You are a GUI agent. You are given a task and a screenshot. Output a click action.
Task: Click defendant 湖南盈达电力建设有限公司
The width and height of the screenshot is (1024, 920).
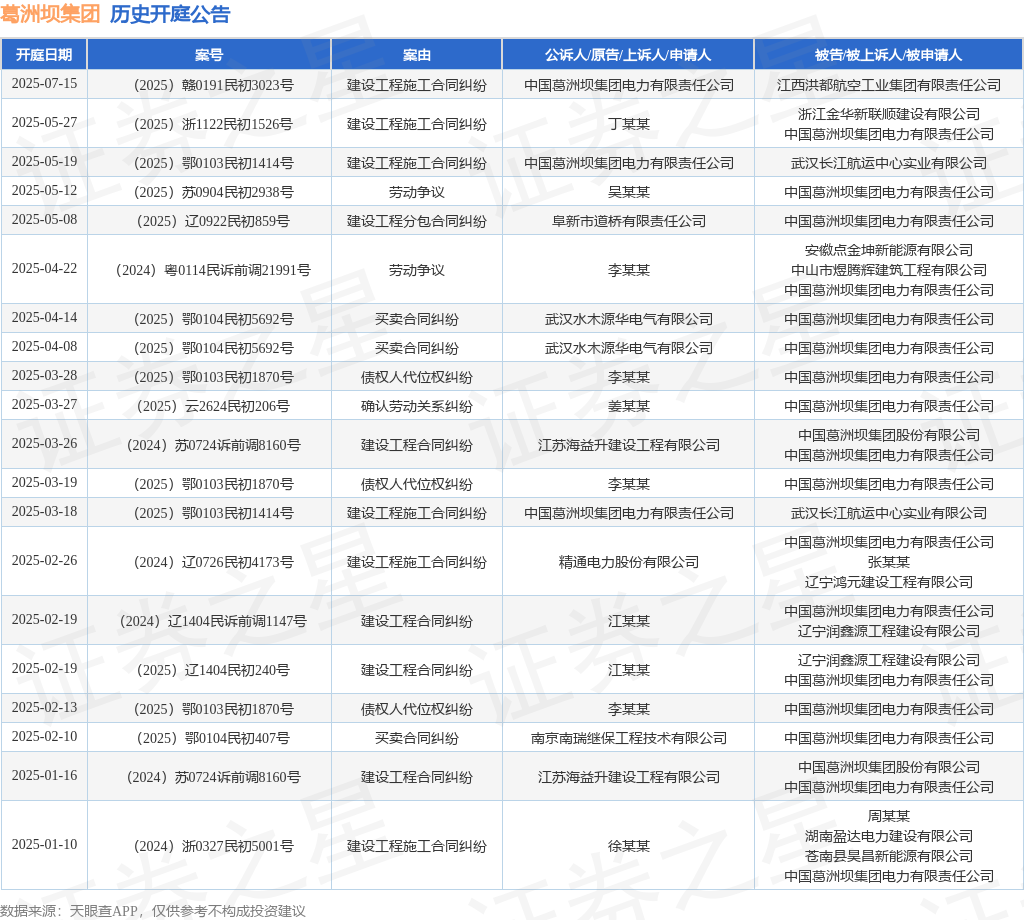click(x=889, y=836)
